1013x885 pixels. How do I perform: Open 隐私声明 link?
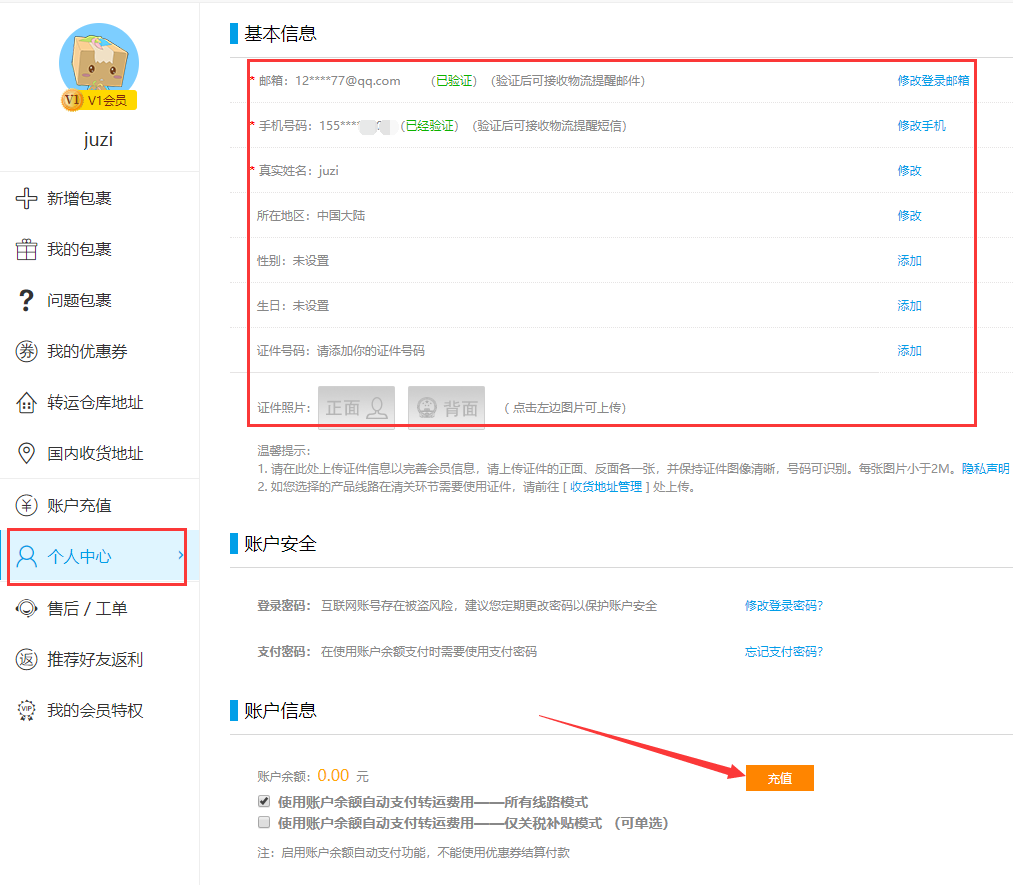coord(985,469)
